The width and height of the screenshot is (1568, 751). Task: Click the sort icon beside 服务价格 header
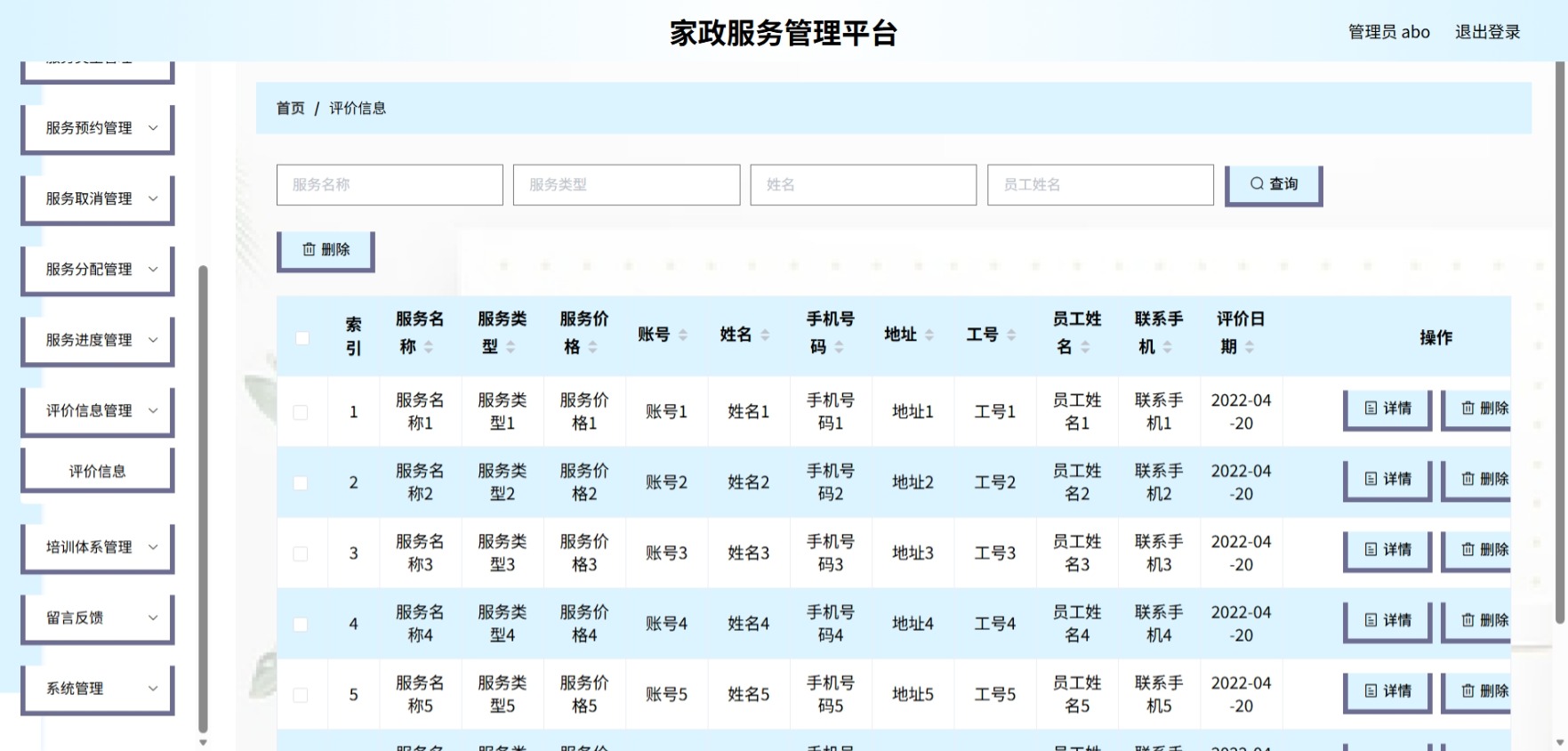(x=592, y=347)
